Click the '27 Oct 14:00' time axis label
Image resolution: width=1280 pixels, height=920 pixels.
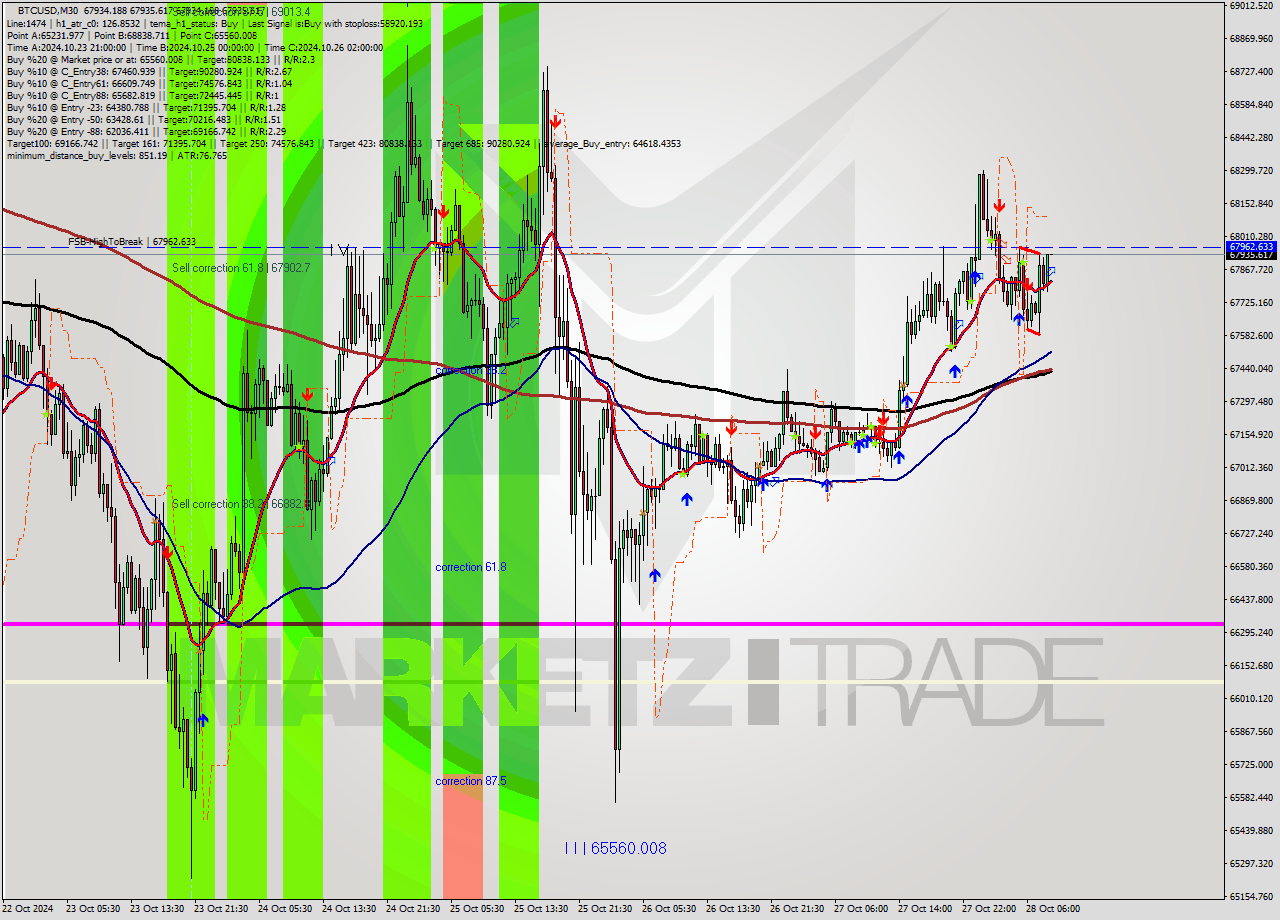click(924, 909)
